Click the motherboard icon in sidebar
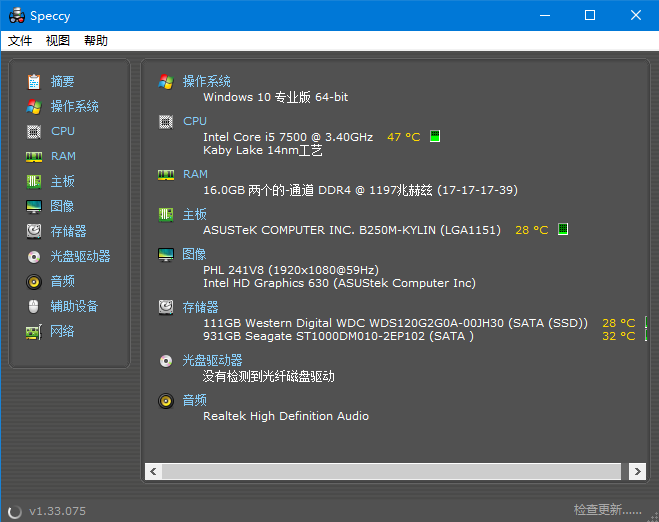 (x=34, y=182)
